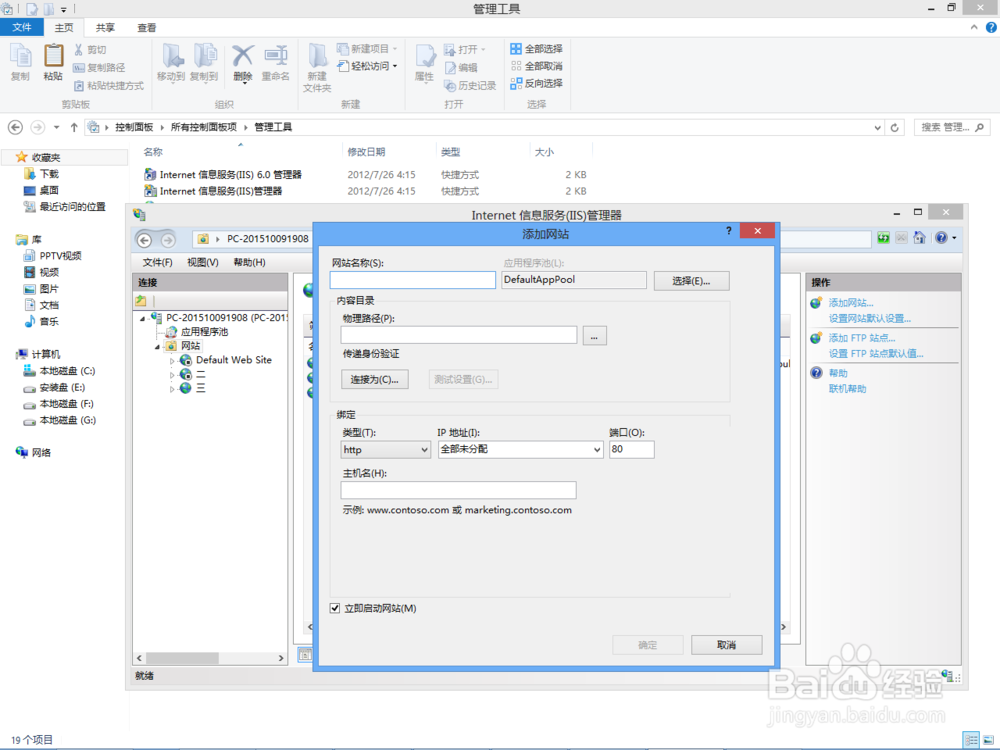1000x750 pixels.
Task: Click the 移动到 (Move To) icon
Action: 172,62
